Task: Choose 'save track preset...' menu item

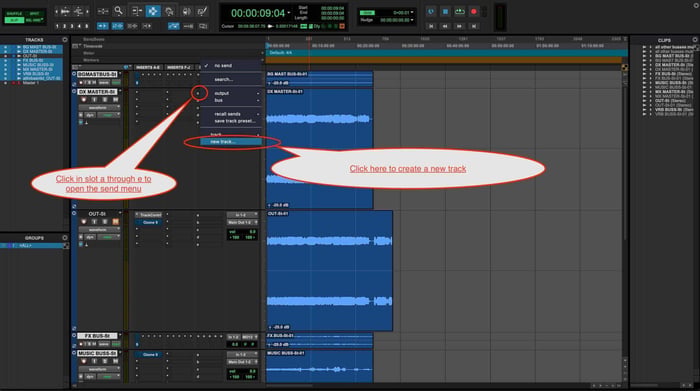Action: point(231,121)
